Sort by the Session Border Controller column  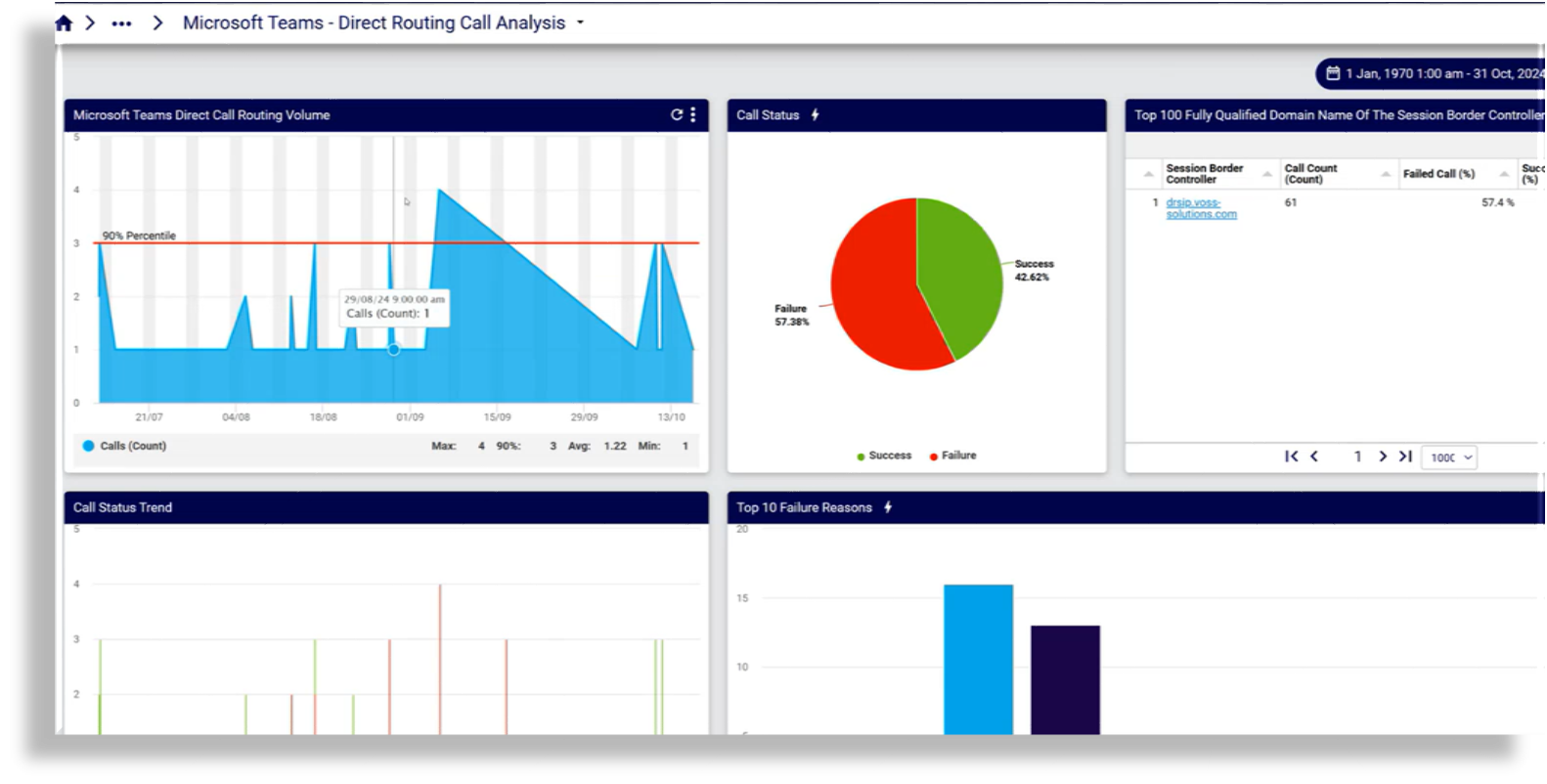pyautogui.click(x=1205, y=173)
